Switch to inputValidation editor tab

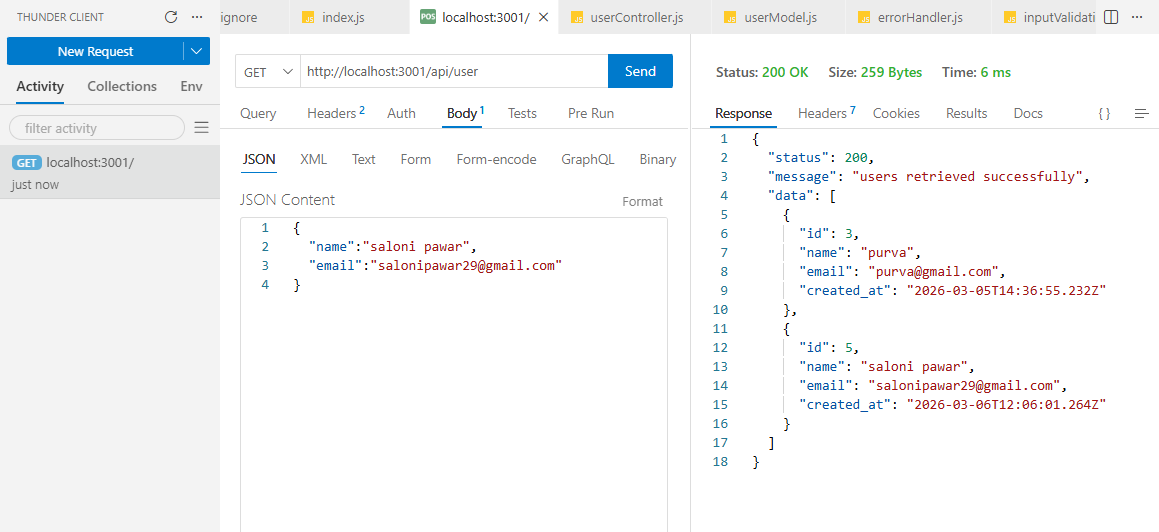click(1046, 17)
